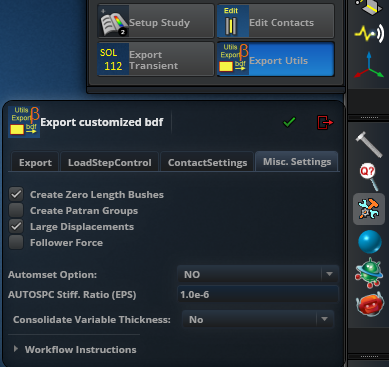Click the wrench and hammer tools icon
The image size is (389, 367).
click(369, 209)
